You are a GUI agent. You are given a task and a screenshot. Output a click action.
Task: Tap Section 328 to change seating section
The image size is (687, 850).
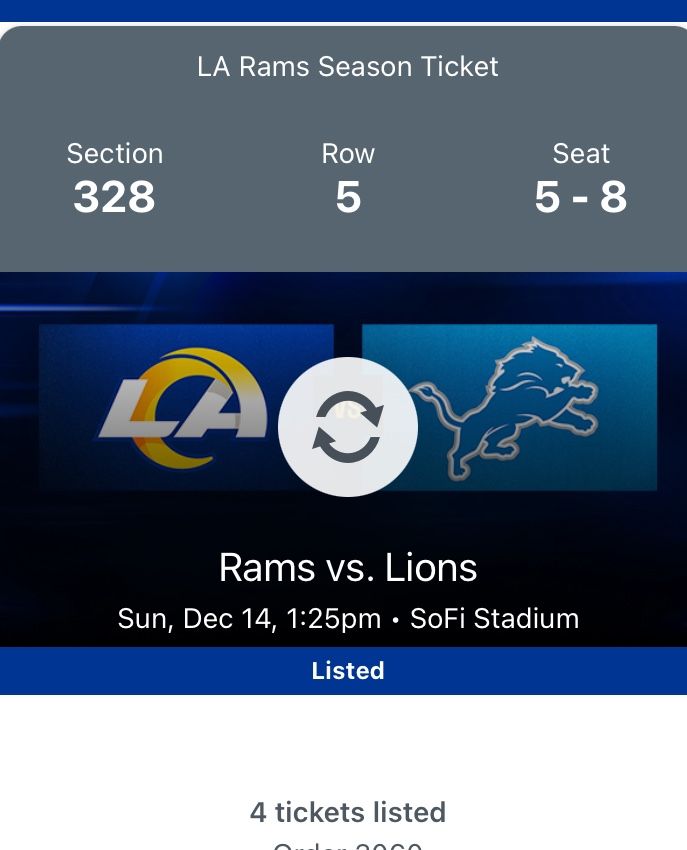click(114, 180)
